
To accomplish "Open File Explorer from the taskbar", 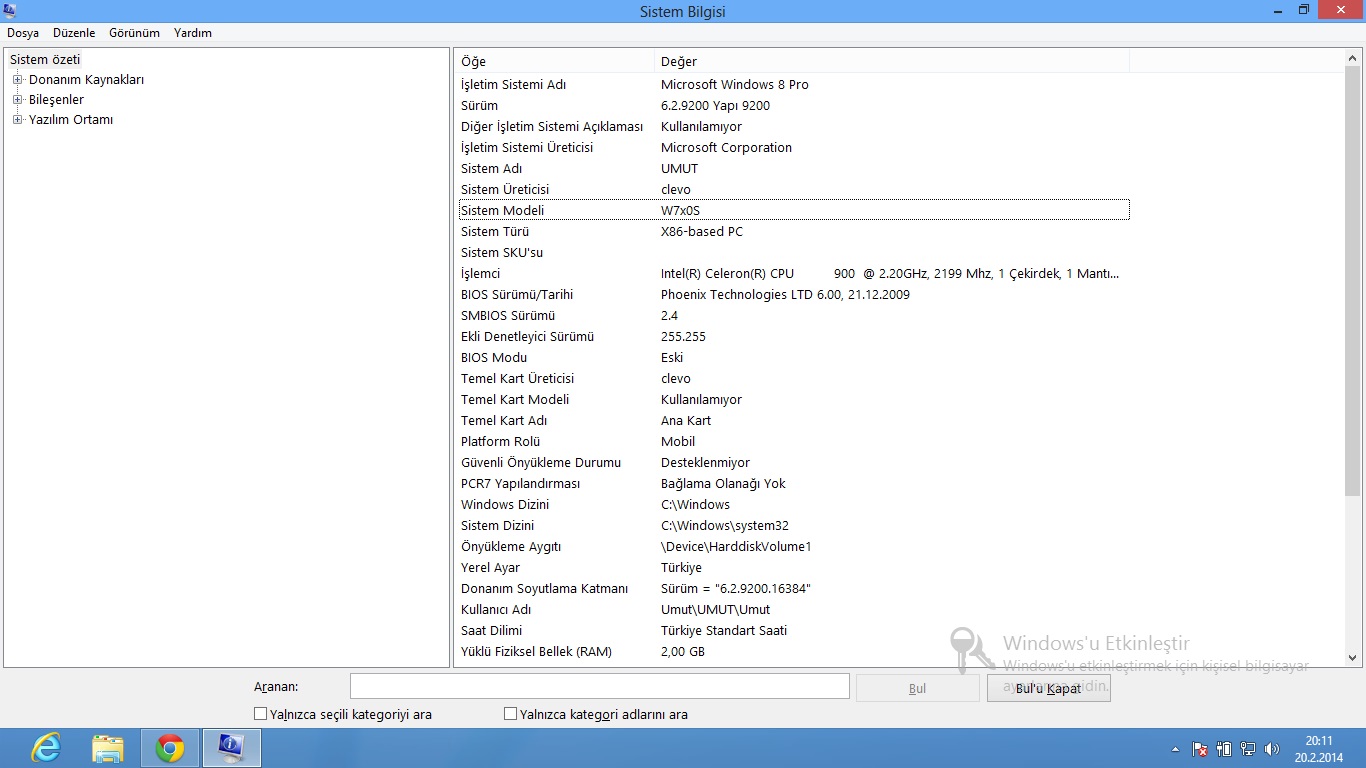I will (108, 748).
